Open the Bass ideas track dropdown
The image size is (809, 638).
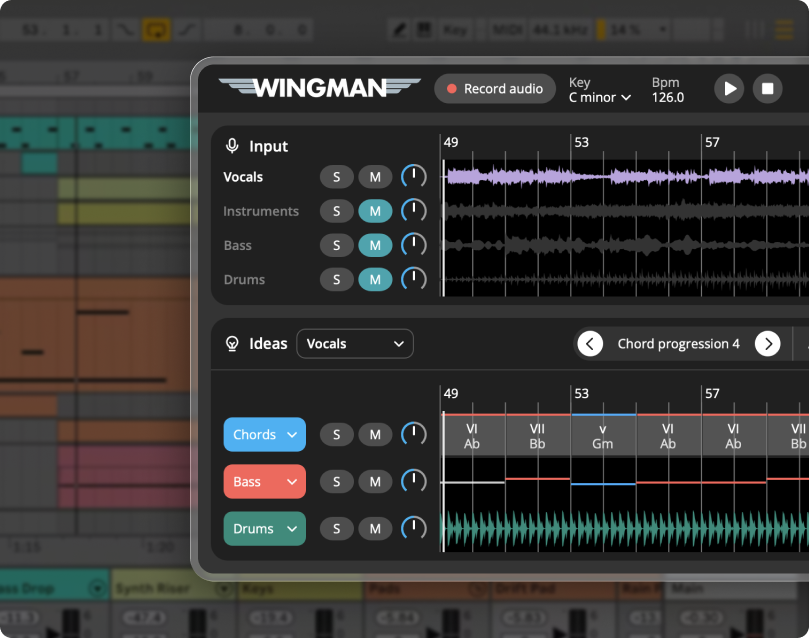point(265,482)
